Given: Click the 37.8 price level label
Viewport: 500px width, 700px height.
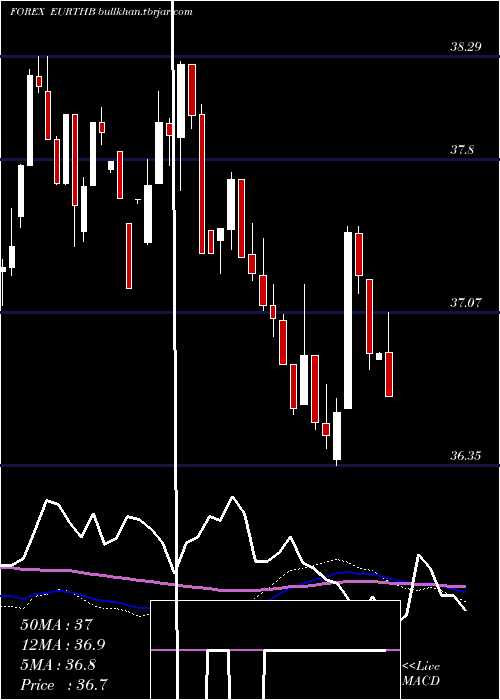Looking at the screenshot, I should pos(462,150).
